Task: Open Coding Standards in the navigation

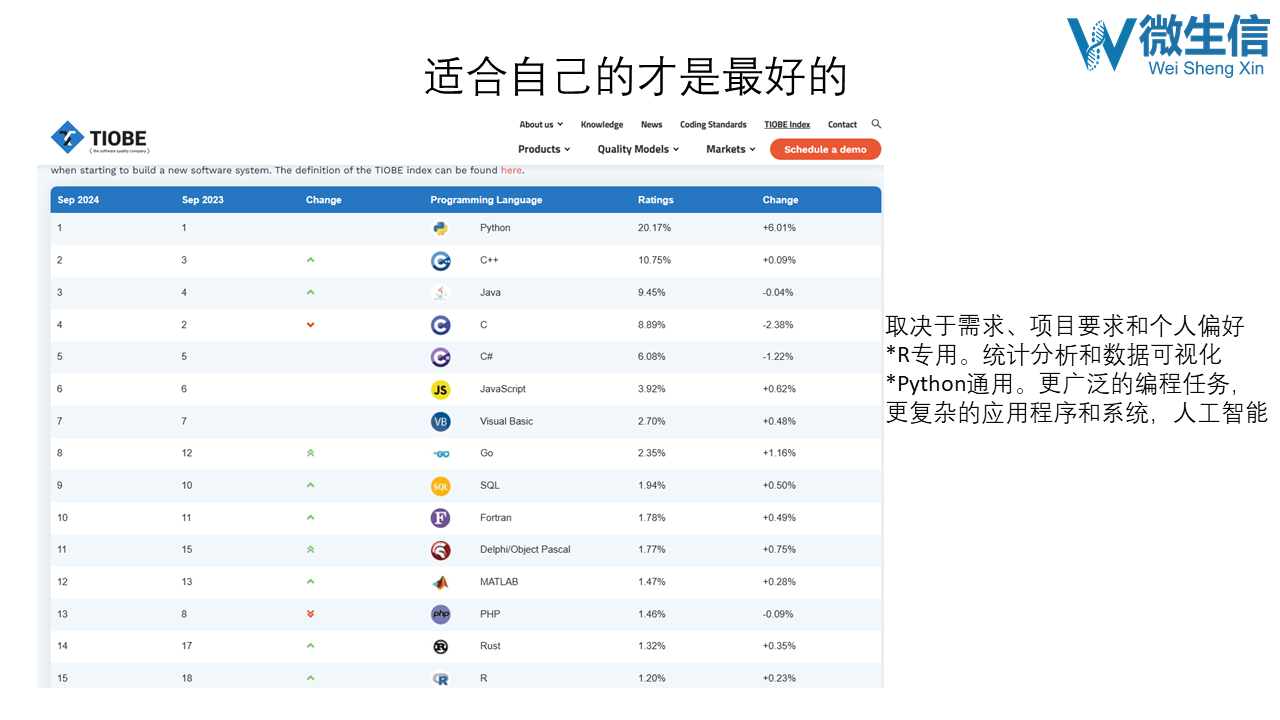Action: click(713, 125)
